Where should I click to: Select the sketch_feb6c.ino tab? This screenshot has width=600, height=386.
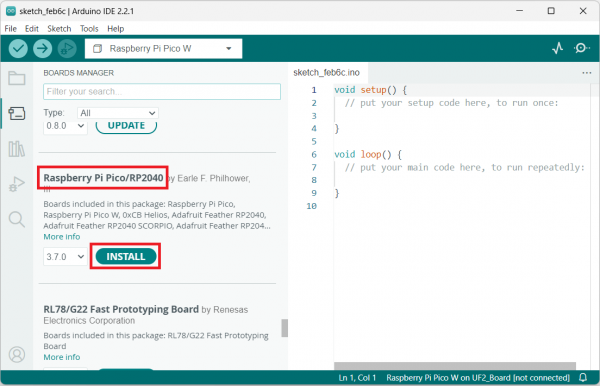(326, 73)
